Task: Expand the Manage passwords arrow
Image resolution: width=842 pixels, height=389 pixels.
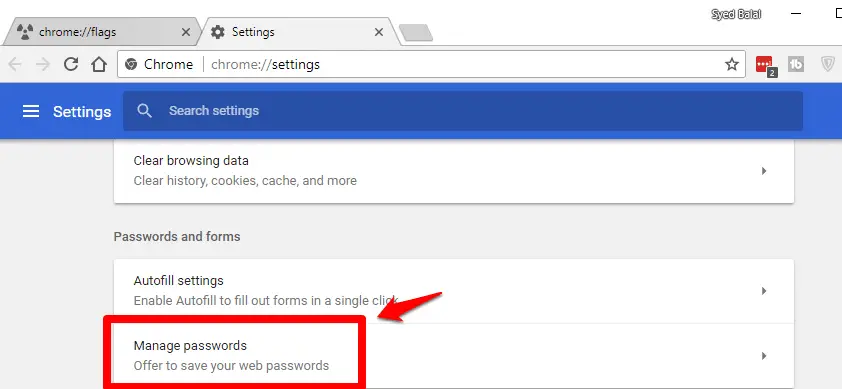Action: [x=764, y=356]
